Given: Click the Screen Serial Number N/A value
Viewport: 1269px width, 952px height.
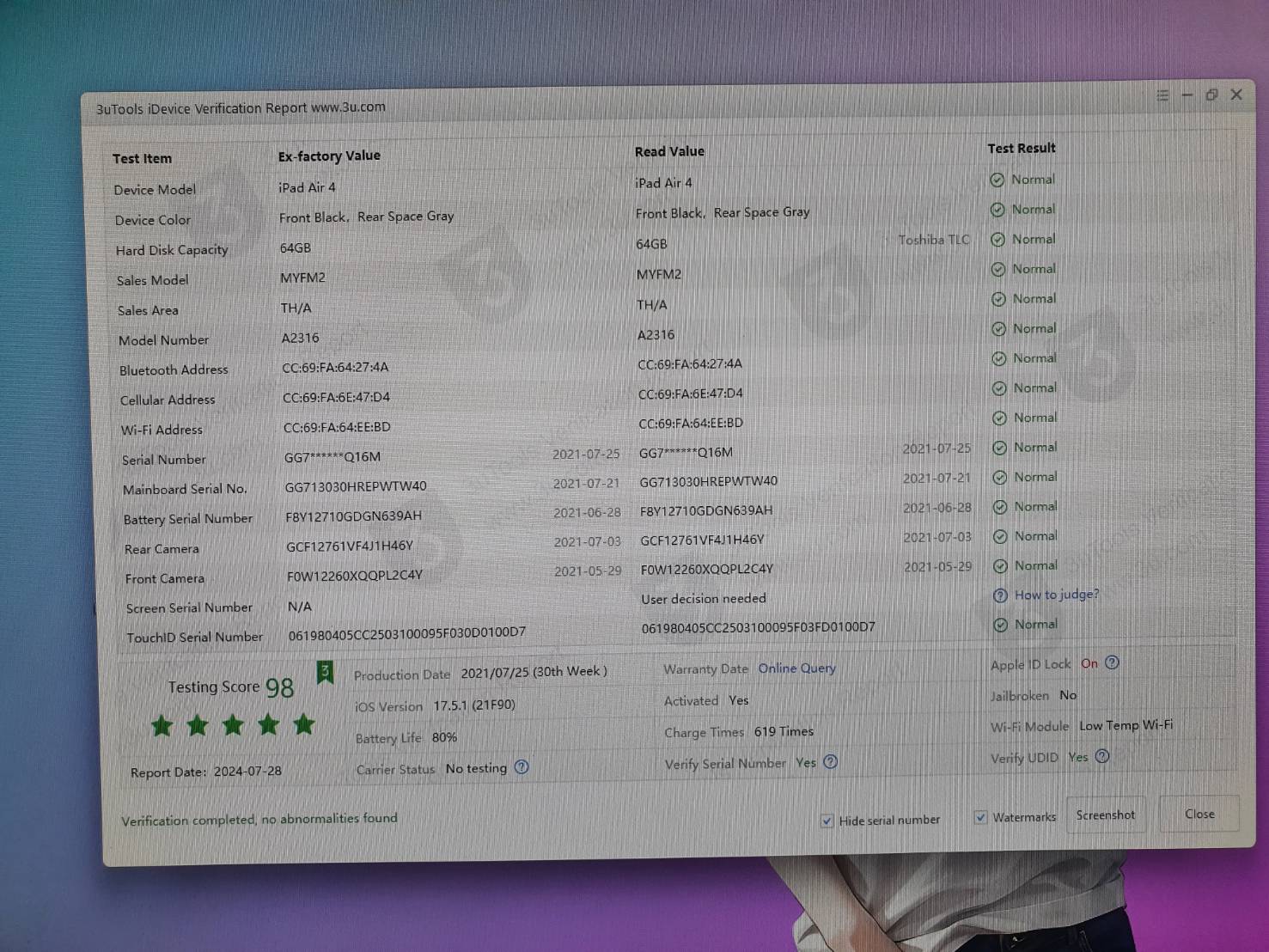Looking at the screenshot, I should 299,607.
